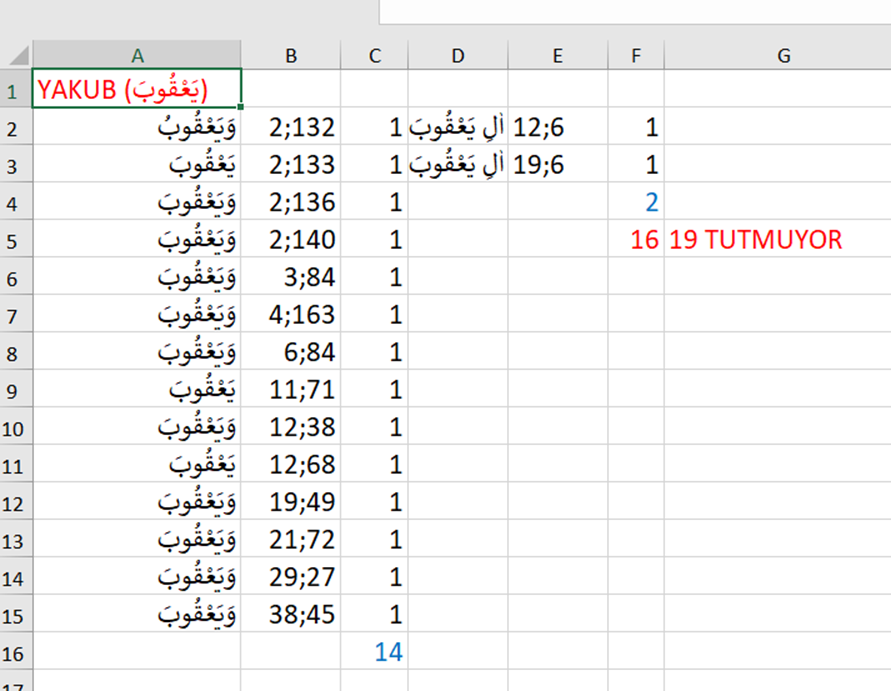Image resolution: width=891 pixels, height=691 pixels.
Task: Click cell with verse 2;132
Action: (291, 127)
